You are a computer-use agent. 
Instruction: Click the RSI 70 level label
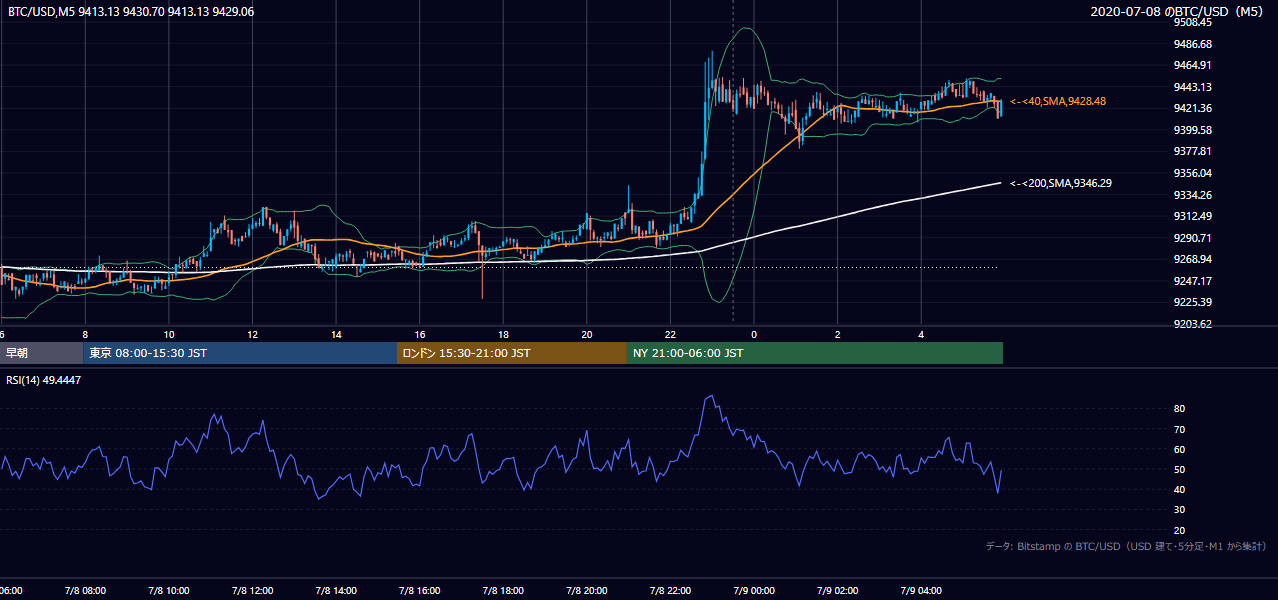click(x=1180, y=430)
